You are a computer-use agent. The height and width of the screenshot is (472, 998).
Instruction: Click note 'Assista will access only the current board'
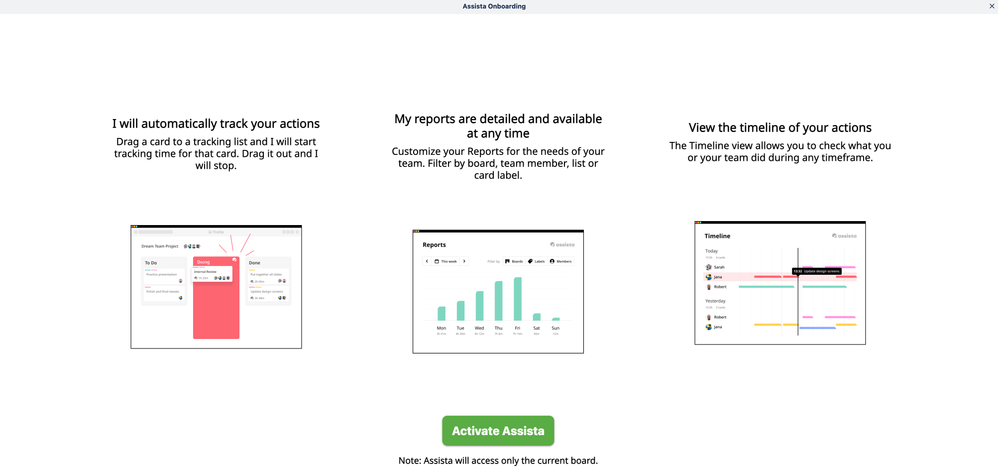click(498, 461)
